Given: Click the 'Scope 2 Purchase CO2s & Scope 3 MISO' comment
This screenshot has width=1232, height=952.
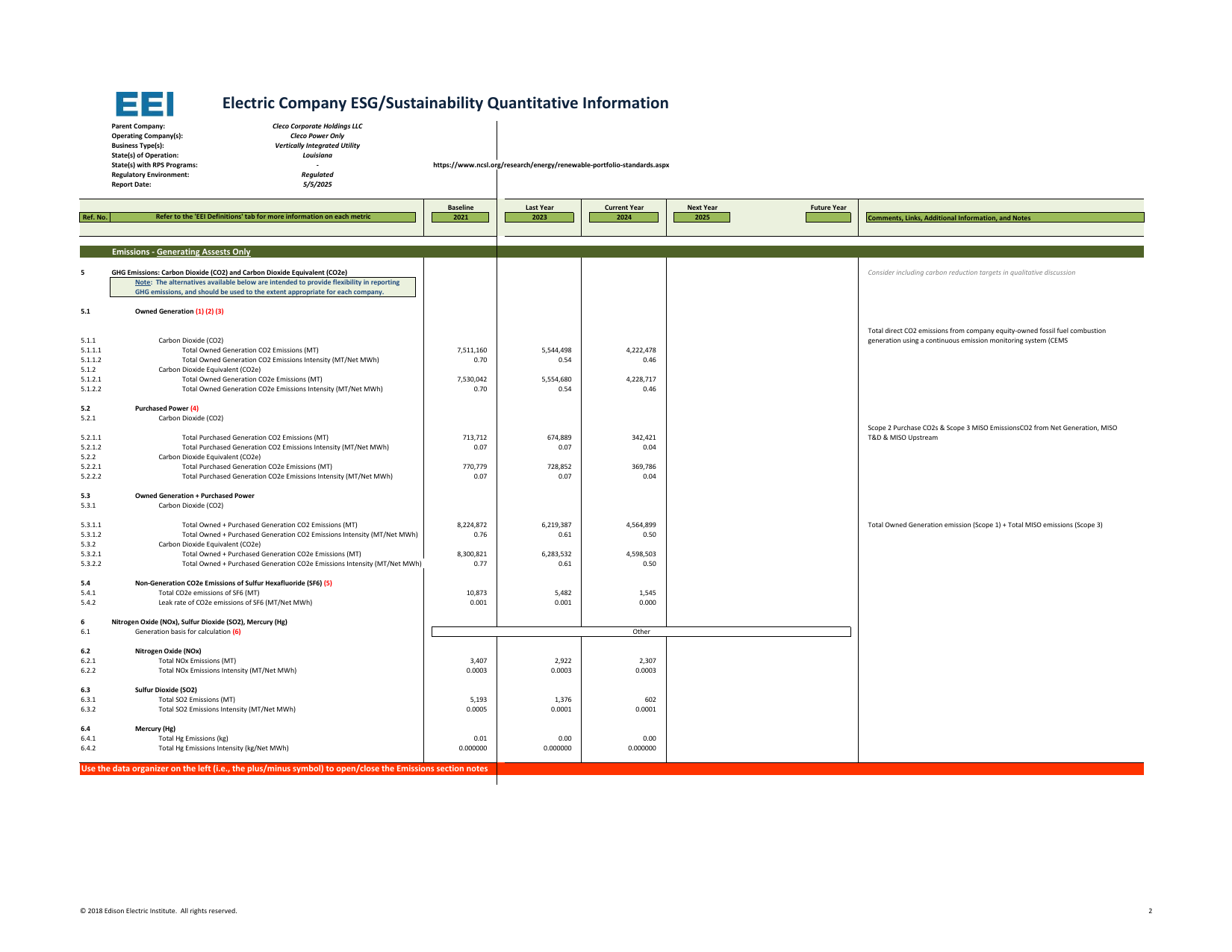Looking at the screenshot, I should click(992, 433).
